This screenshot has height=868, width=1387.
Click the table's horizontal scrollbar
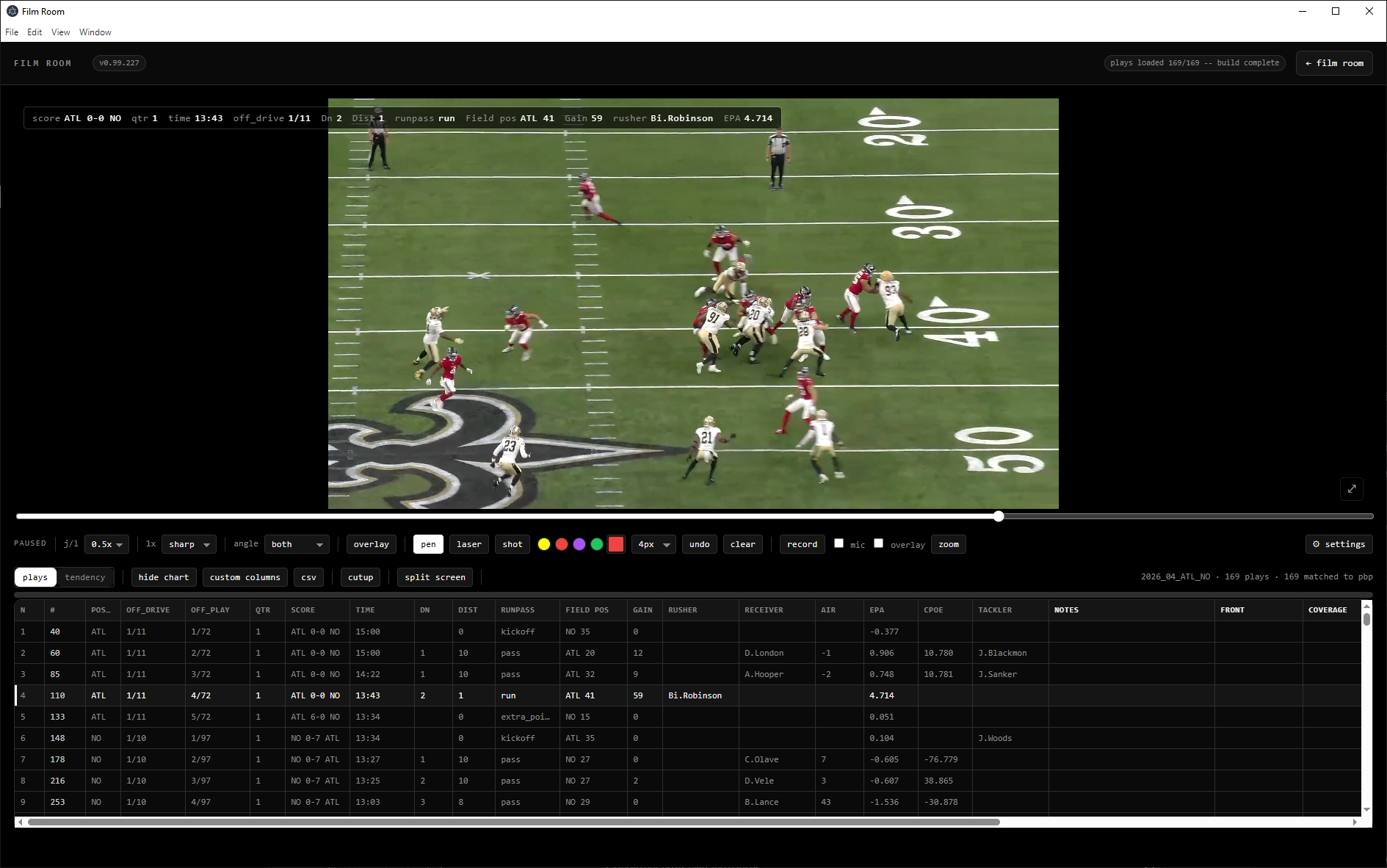pyautogui.click(x=514, y=822)
